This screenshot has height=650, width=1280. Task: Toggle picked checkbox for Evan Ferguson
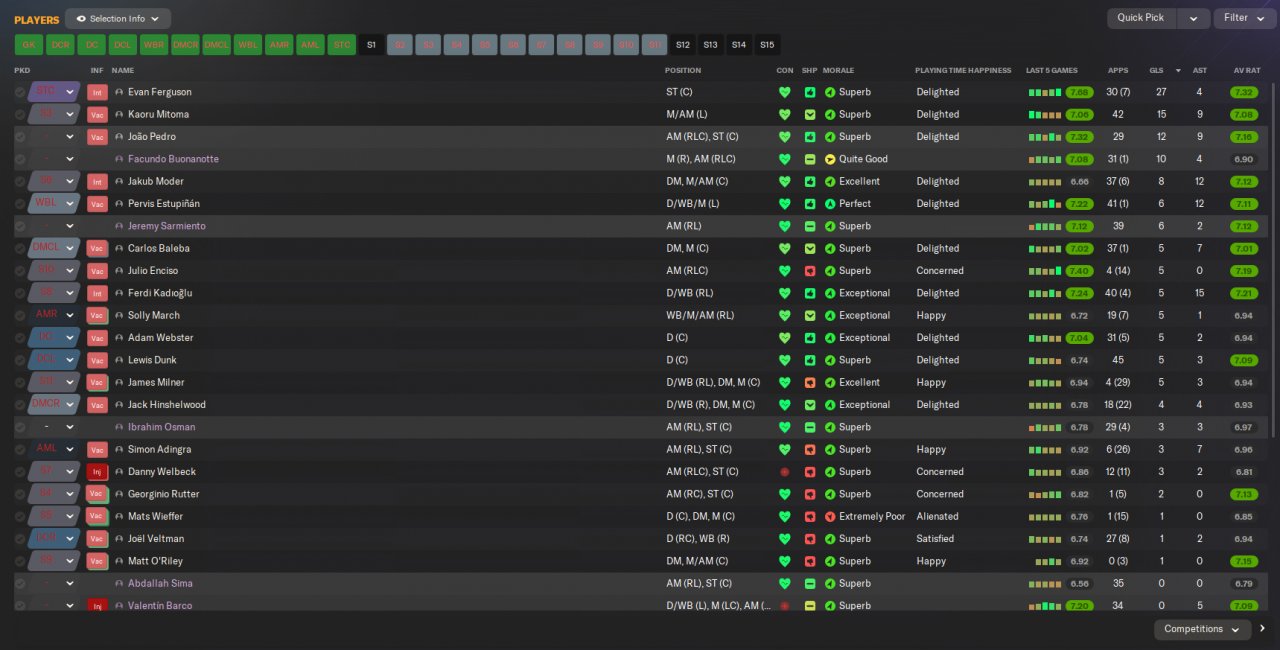[20, 92]
